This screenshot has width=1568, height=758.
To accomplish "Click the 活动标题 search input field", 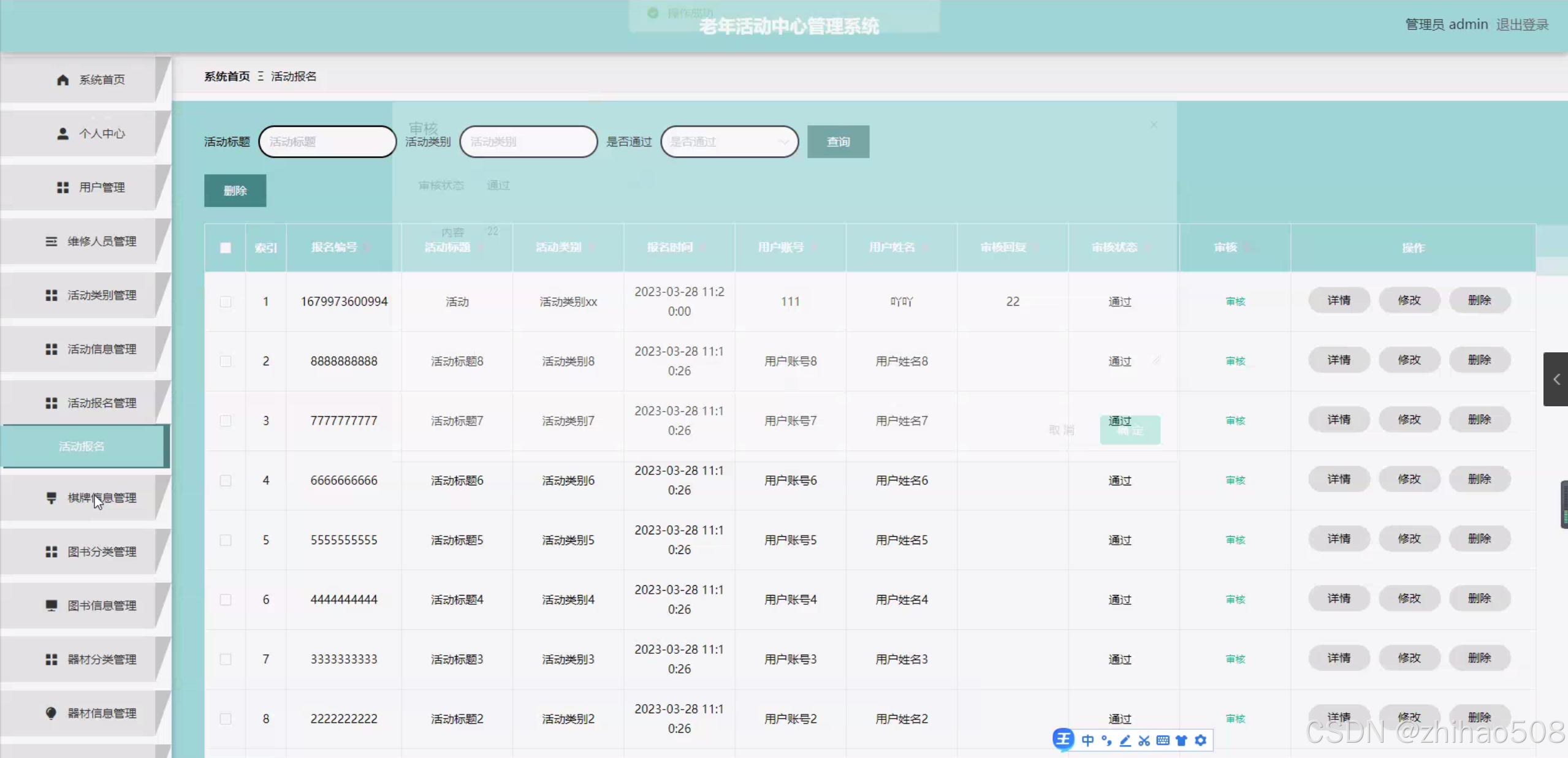I will tap(327, 142).
